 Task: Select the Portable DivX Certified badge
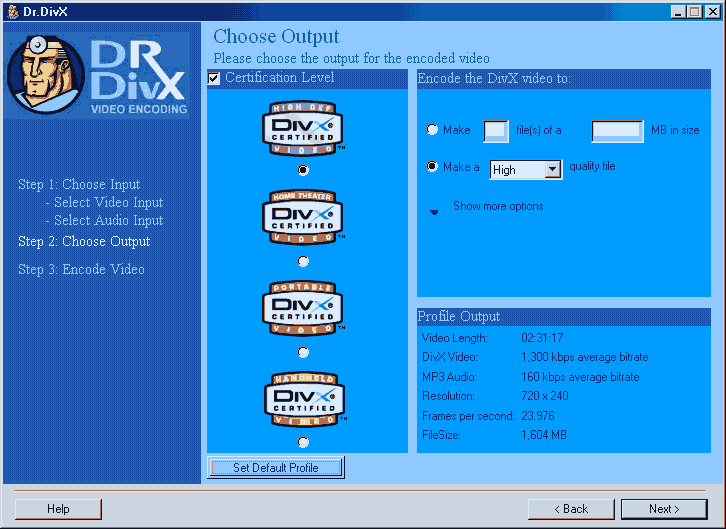(x=303, y=308)
